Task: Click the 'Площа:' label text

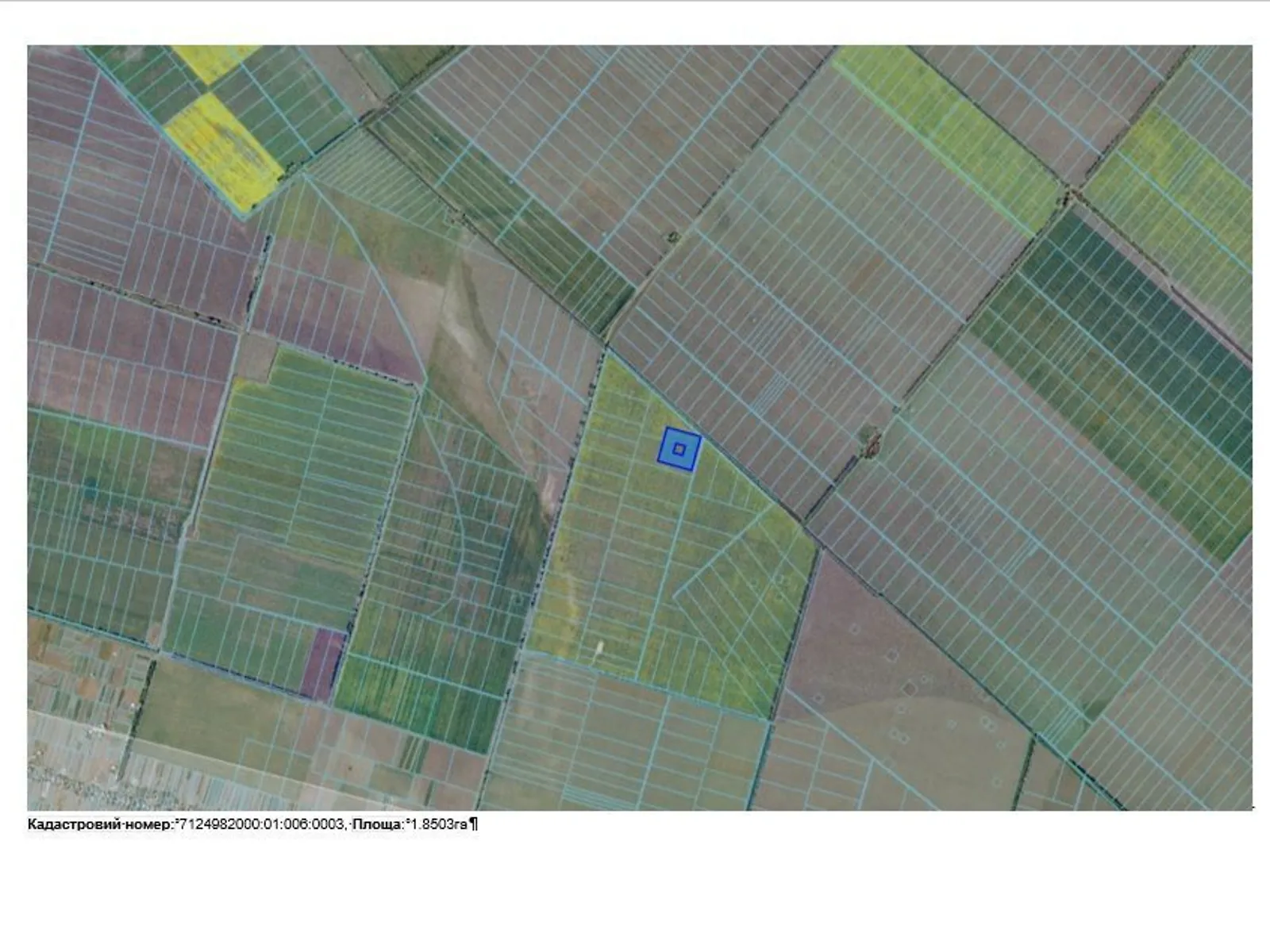Action: [x=378, y=824]
